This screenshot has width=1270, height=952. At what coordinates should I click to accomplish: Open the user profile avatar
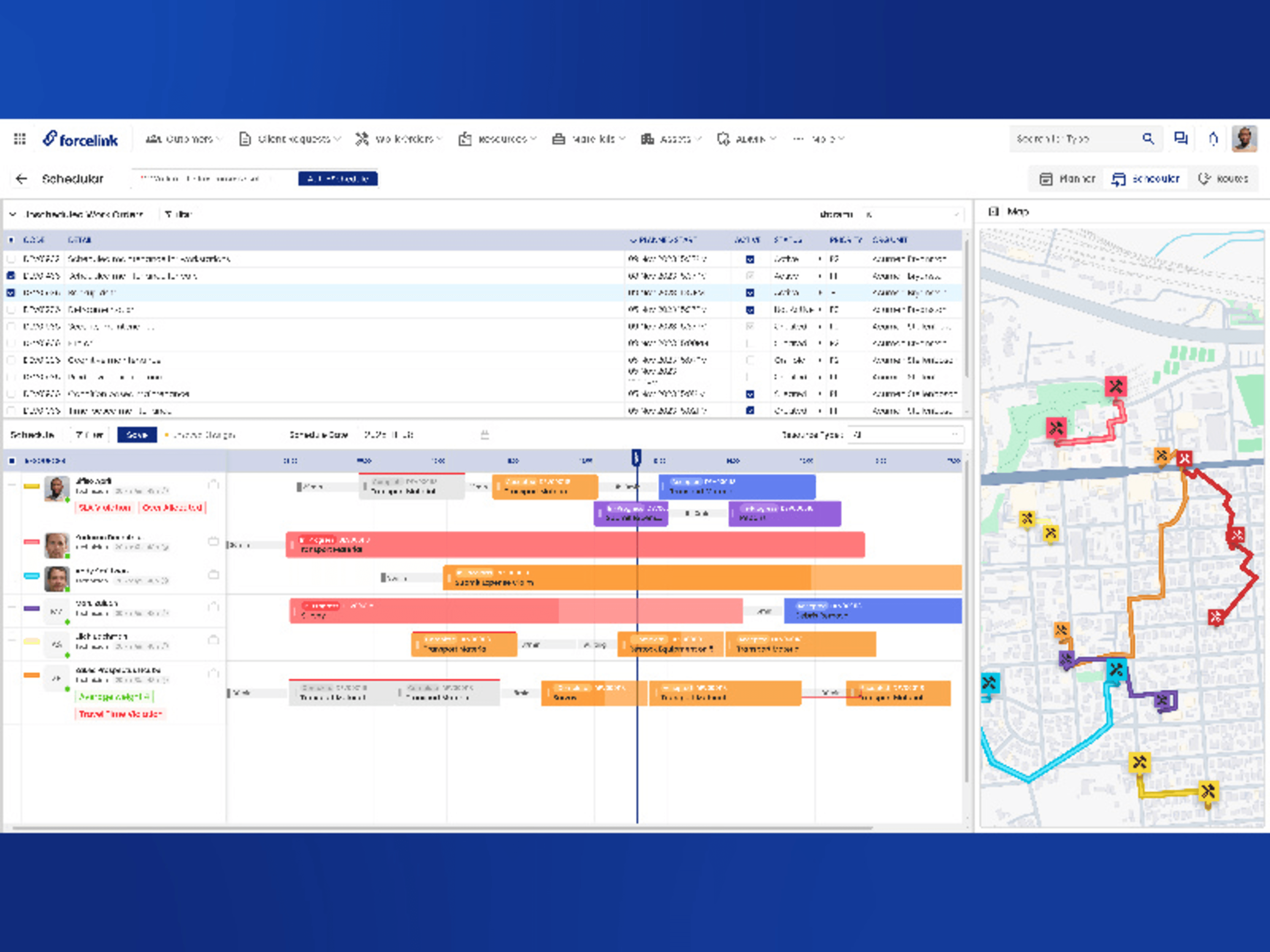[x=1244, y=138]
